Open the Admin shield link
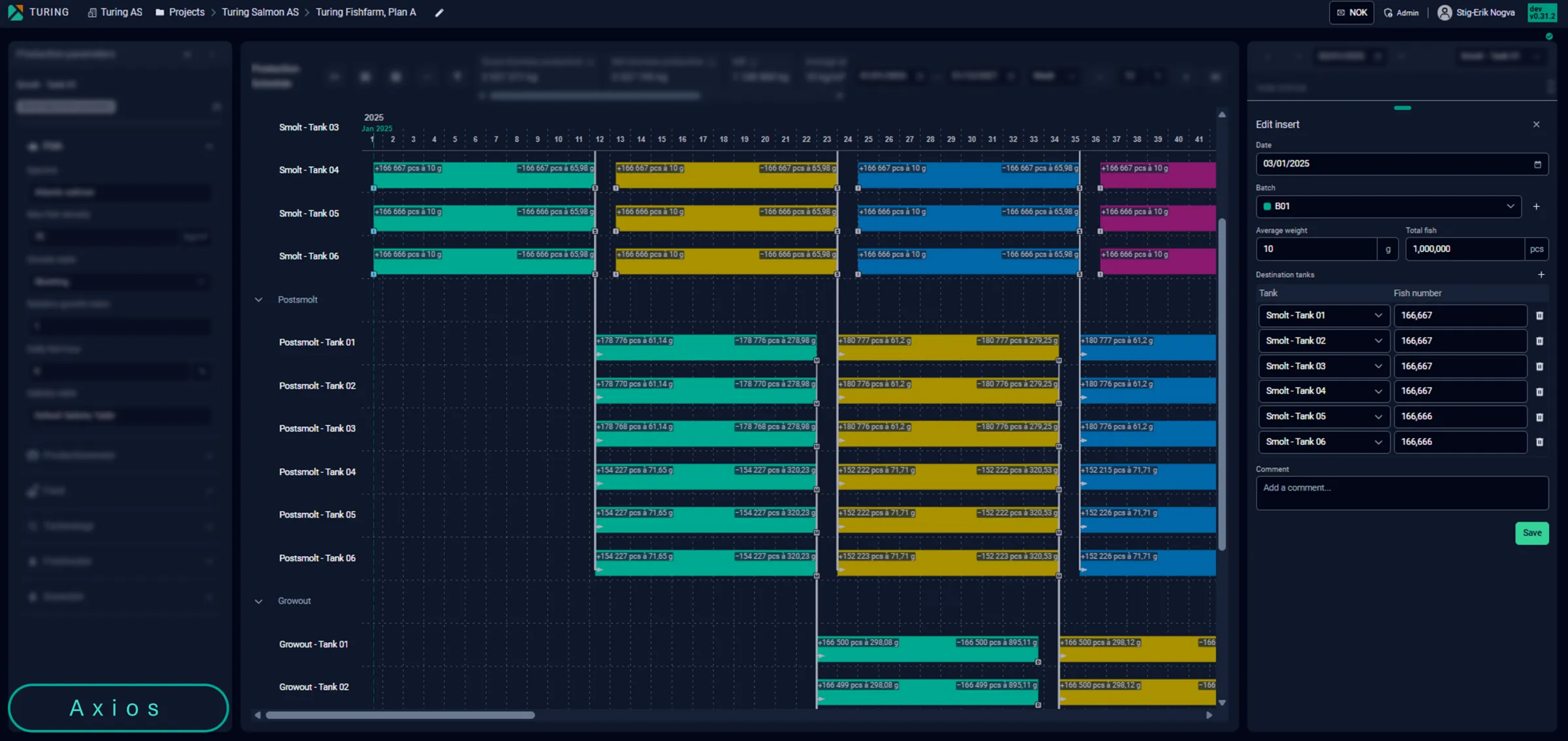This screenshot has height=741, width=1568. [x=1401, y=12]
